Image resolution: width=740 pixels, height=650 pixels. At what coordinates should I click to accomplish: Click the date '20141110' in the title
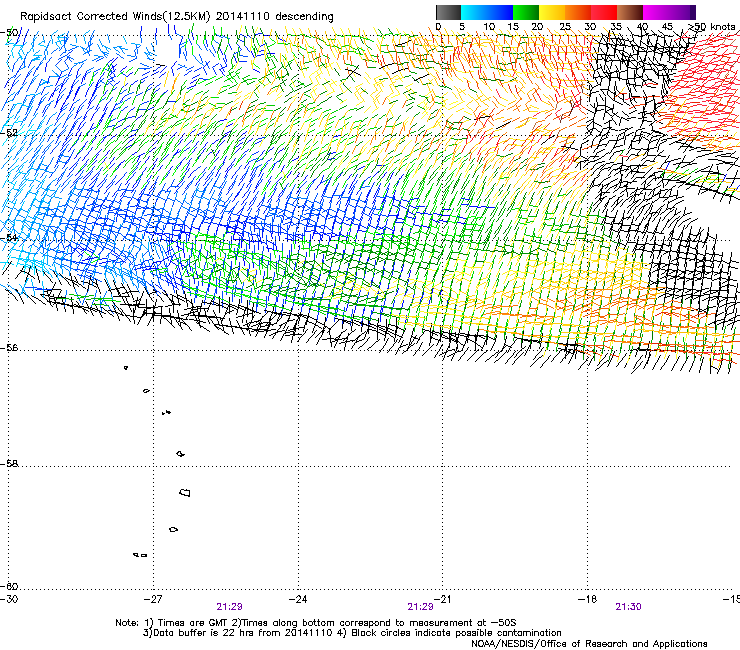pyautogui.click(x=243, y=17)
